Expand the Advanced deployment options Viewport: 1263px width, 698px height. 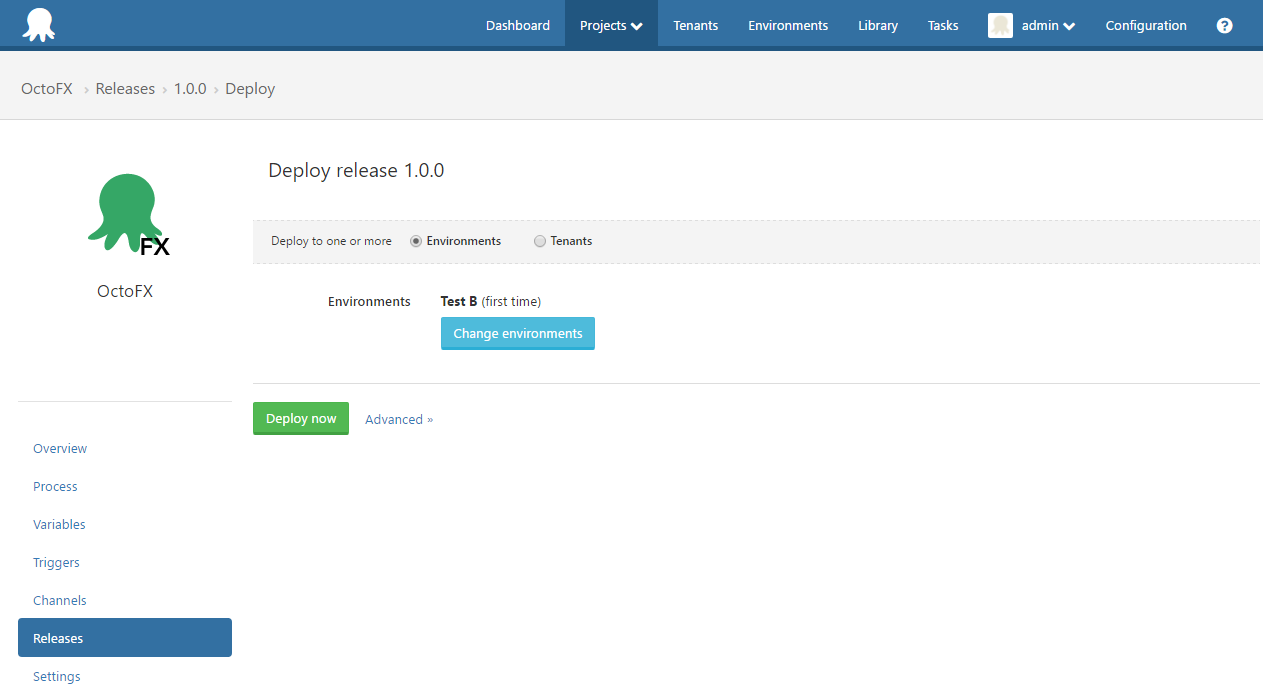tap(398, 419)
